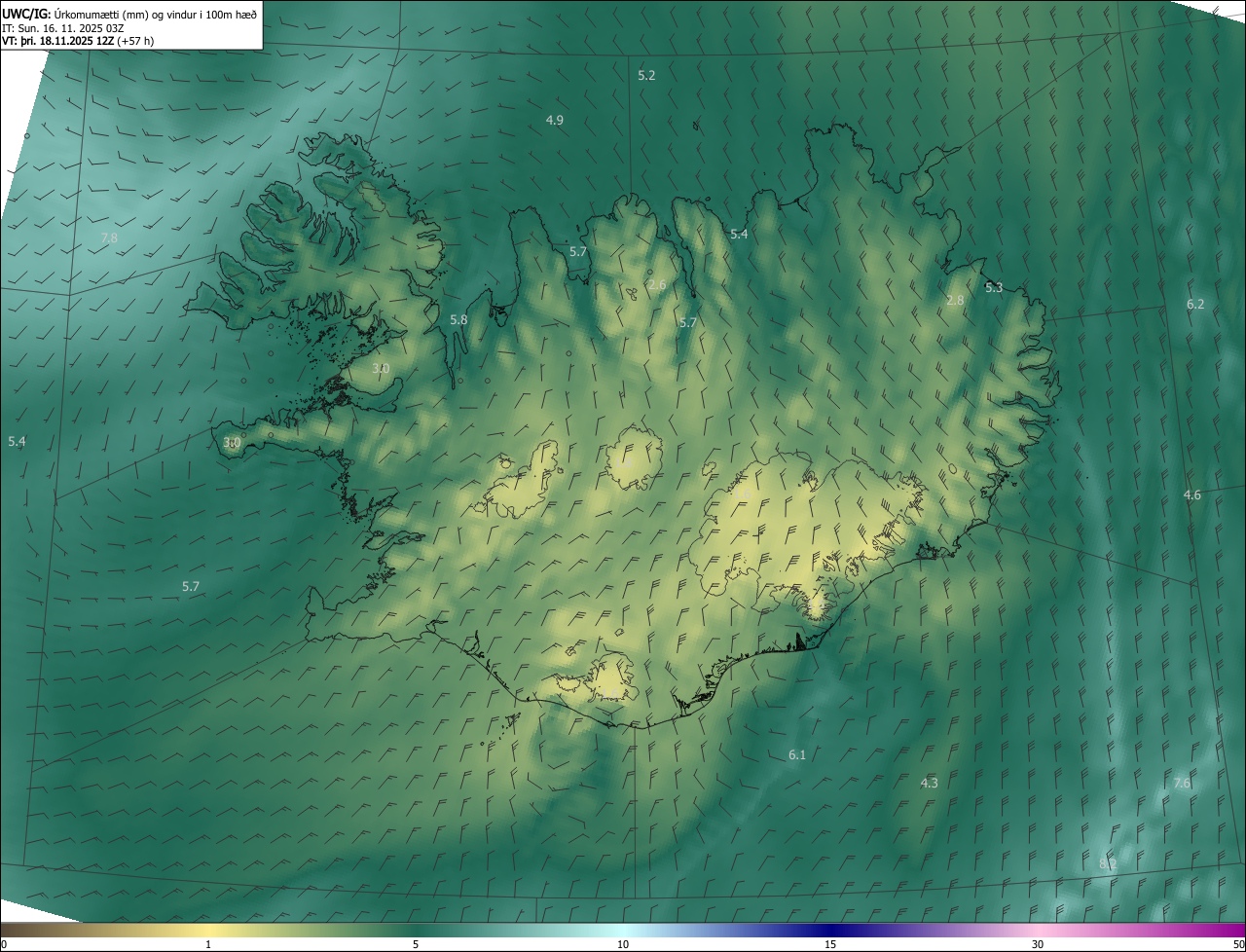Image resolution: width=1246 pixels, height=952 pixels.
Task: Select the "50" color scale tick label
Action: (x=1238, y=944)
